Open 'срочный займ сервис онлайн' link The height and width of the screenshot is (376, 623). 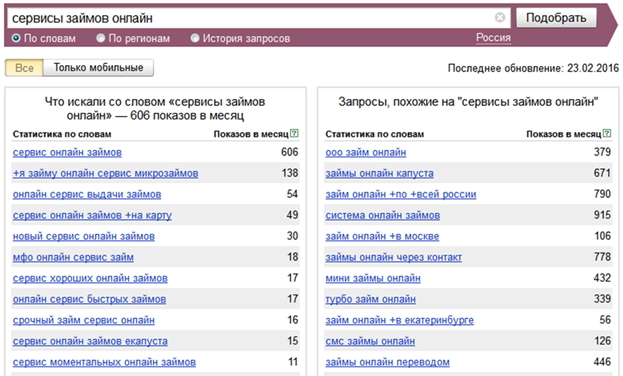pyautogui.click(x=83, y=320)
